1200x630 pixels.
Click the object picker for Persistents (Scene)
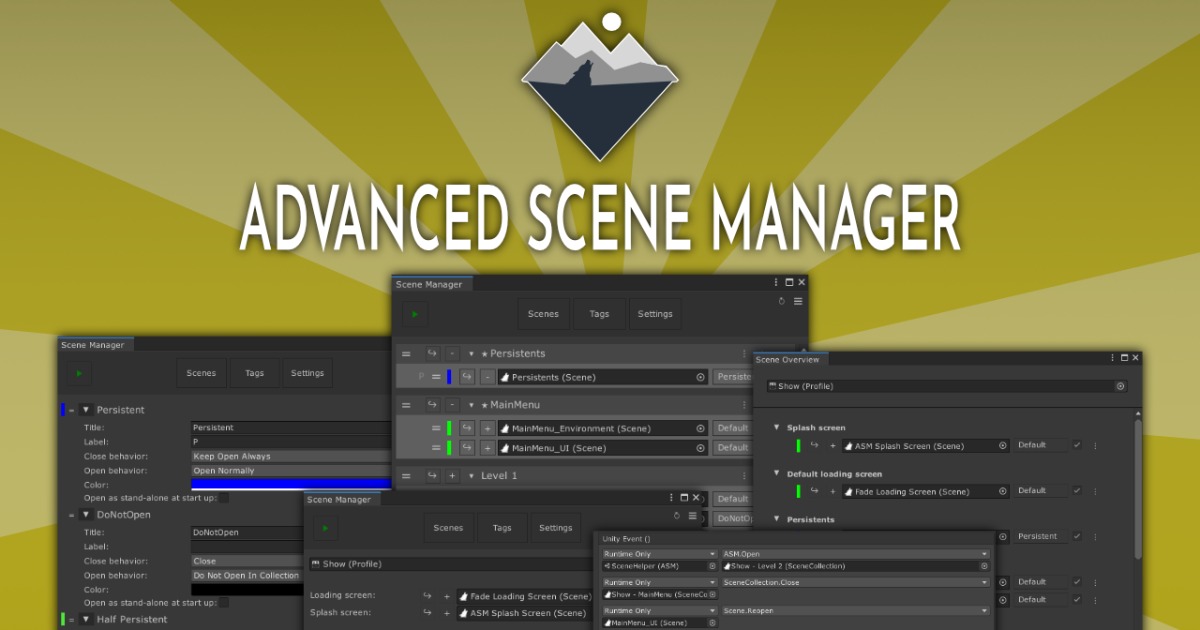pos(700,377)
